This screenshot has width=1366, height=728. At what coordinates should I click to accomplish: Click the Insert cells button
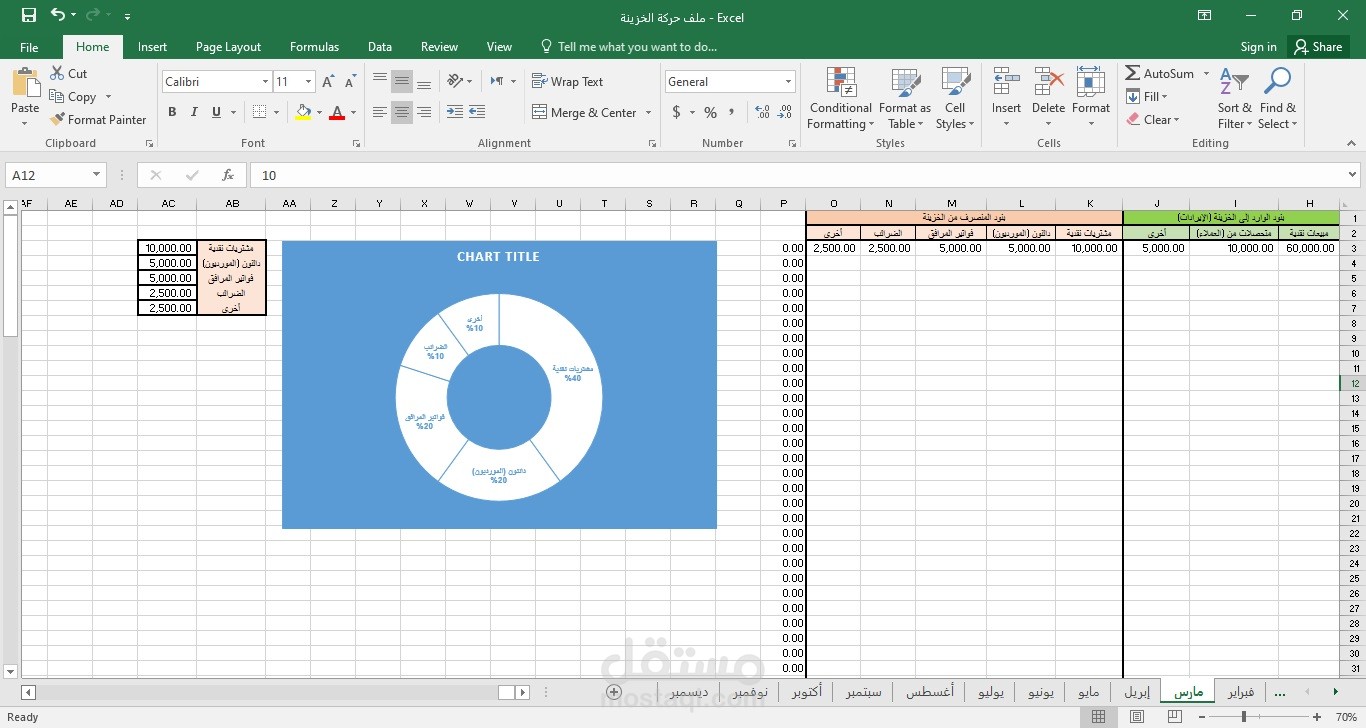click(1006, 98)
